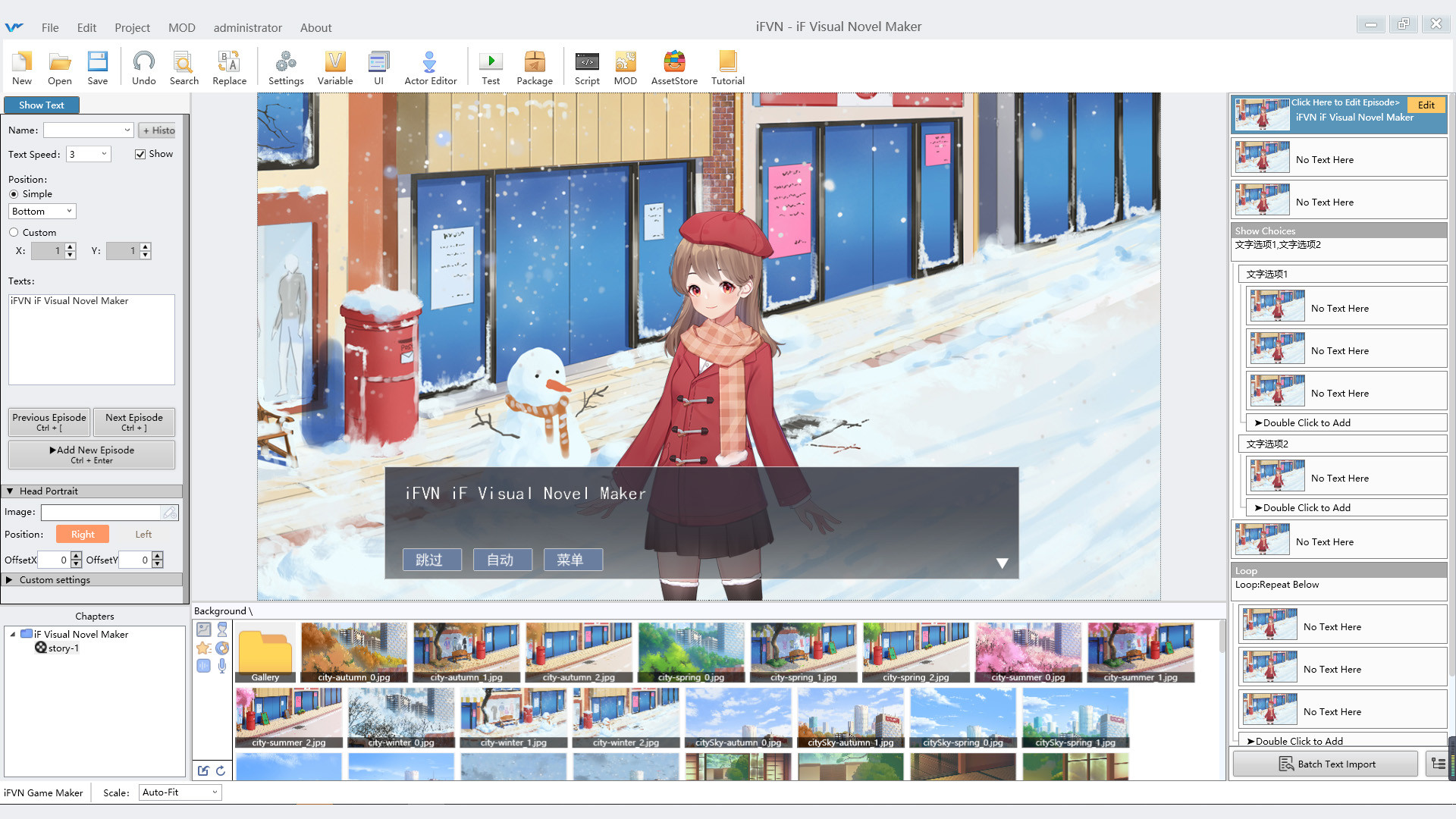
Task: Click the Batch Text Import button
Action: click(1325, 764)
